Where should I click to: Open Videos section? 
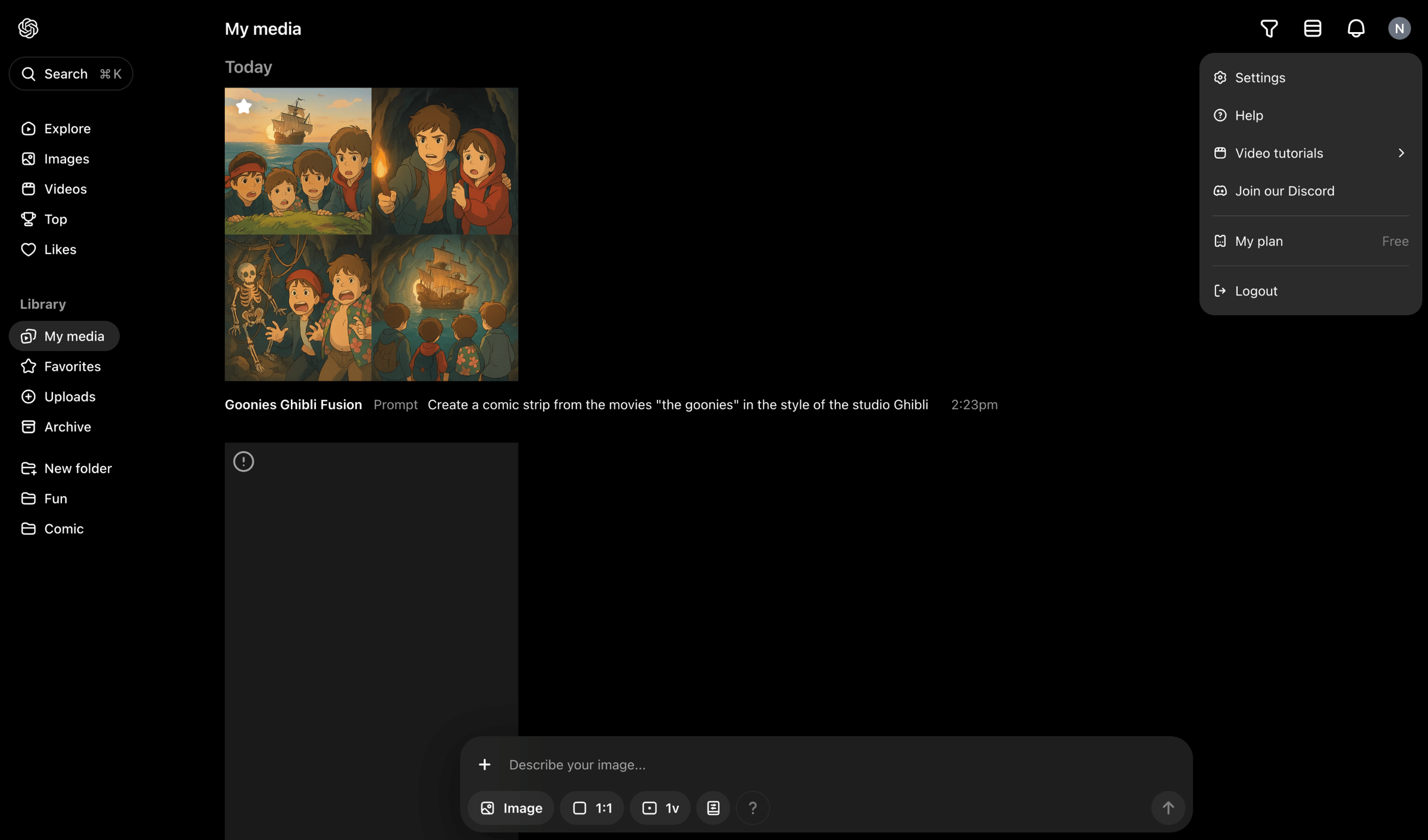click(54, 189)
